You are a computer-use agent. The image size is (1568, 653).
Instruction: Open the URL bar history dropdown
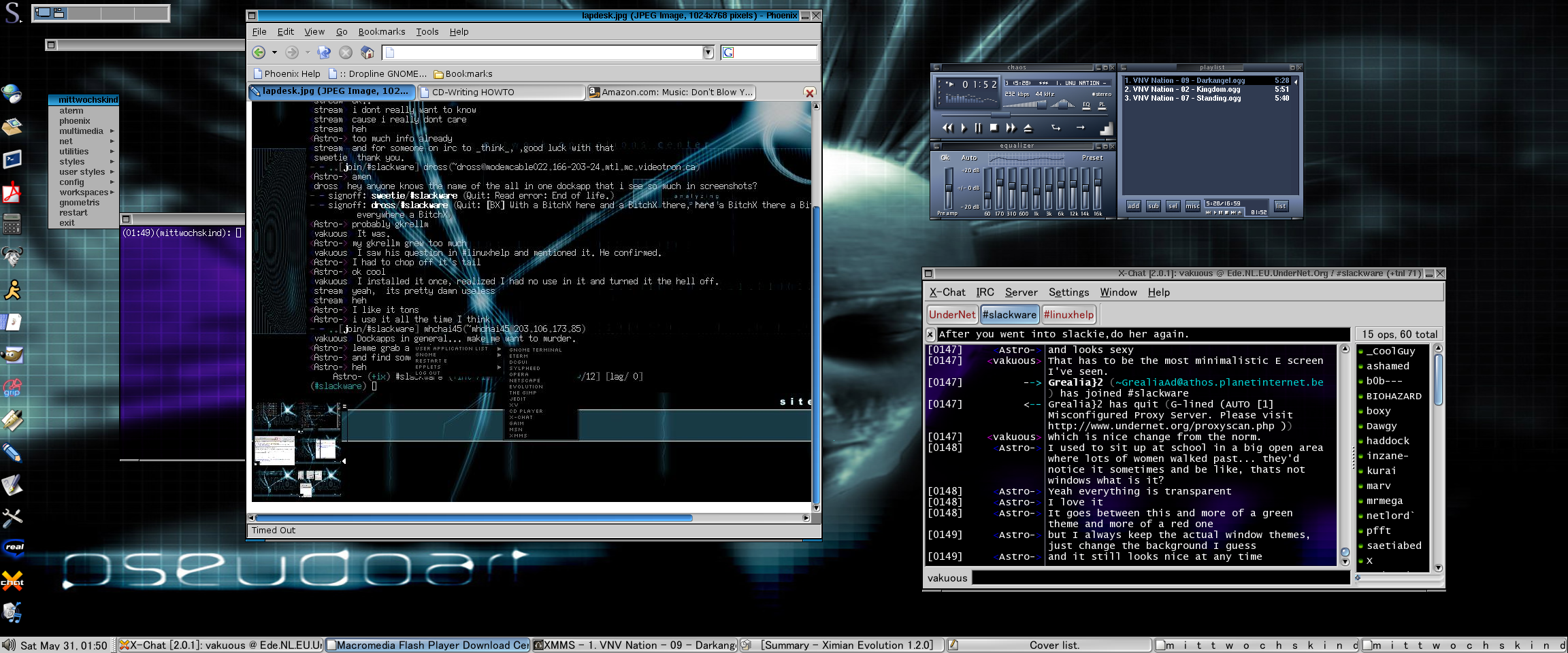[708, 52]
